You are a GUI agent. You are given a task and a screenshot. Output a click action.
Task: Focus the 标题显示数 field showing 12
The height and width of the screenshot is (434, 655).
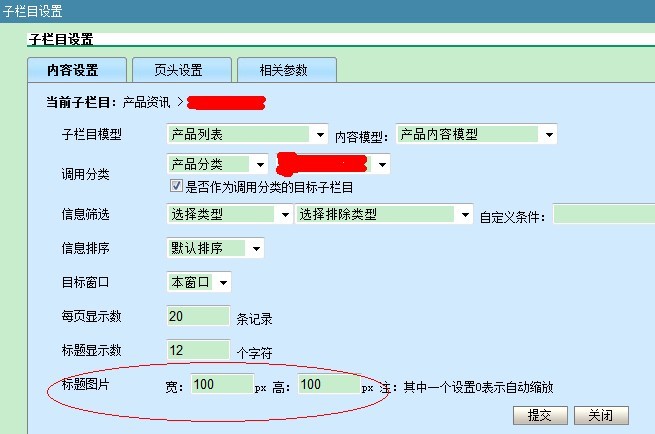point(198,351)
